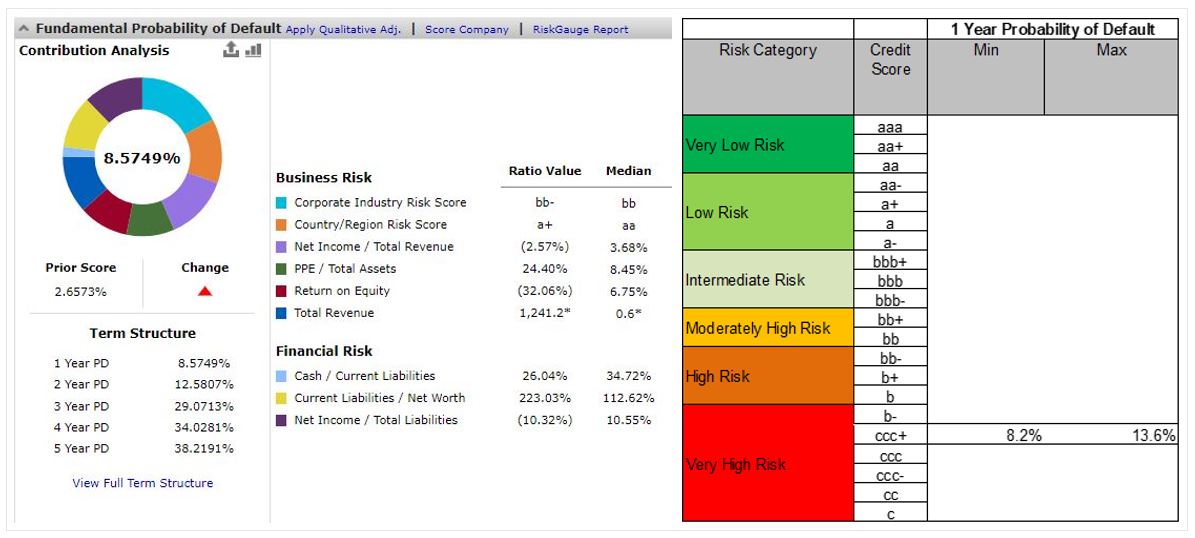Click the 8.5749% donut chart center
The image size is (1195, 538).
tap(142, 158)
